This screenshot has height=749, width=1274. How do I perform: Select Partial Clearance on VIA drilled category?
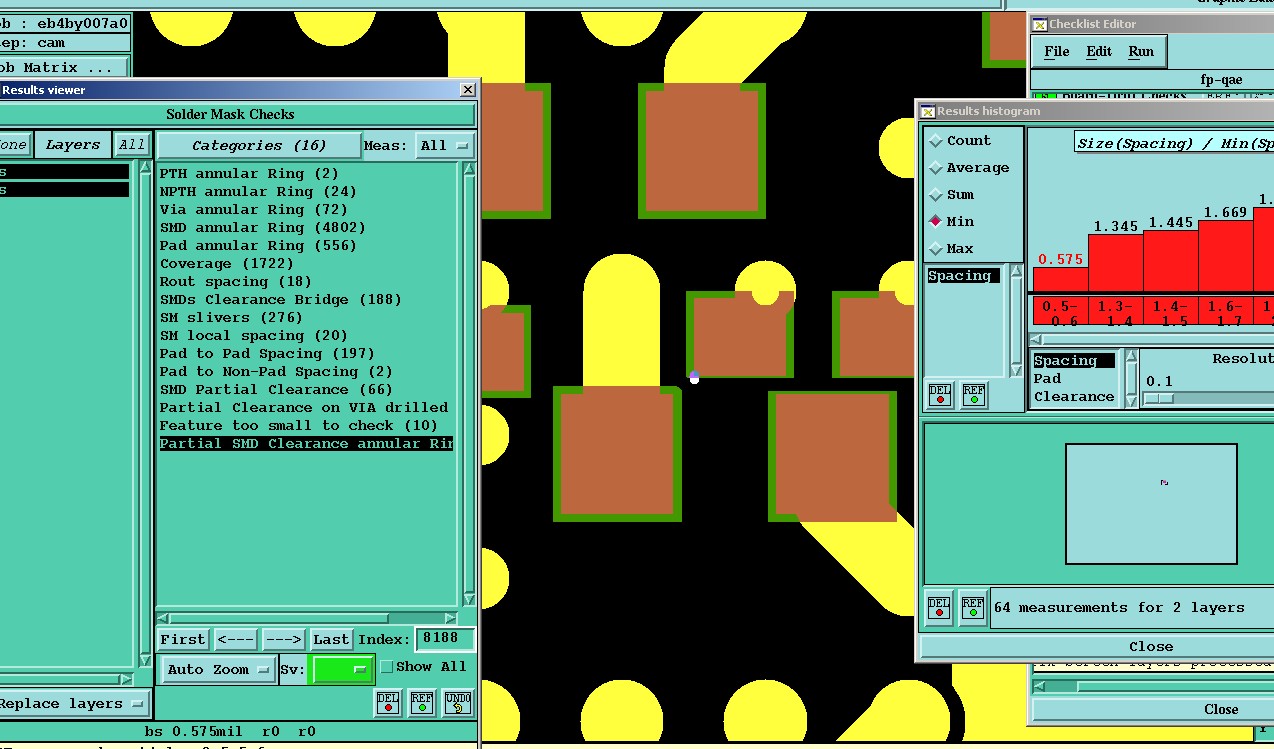coord(306,408)
